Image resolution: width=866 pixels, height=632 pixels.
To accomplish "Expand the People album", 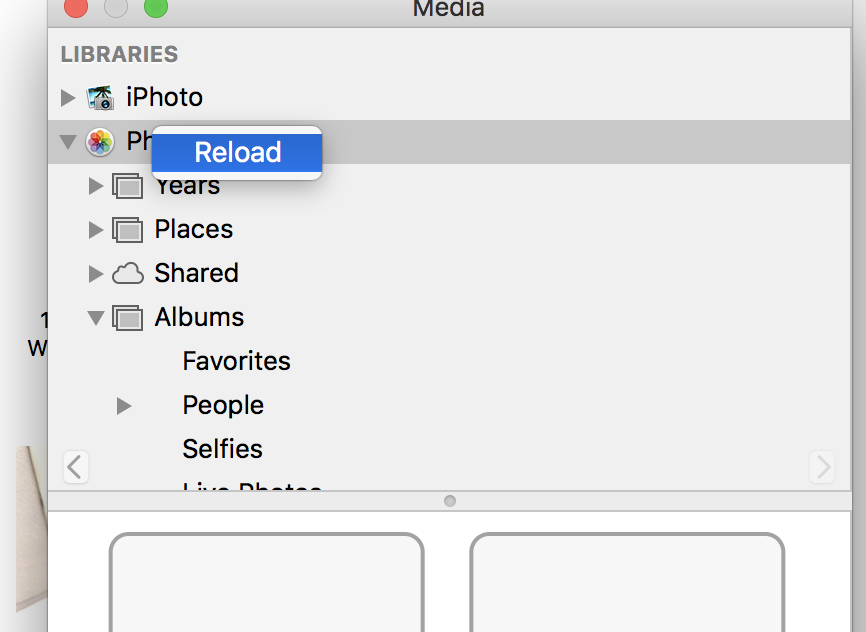I will click(x=124, y=406).
